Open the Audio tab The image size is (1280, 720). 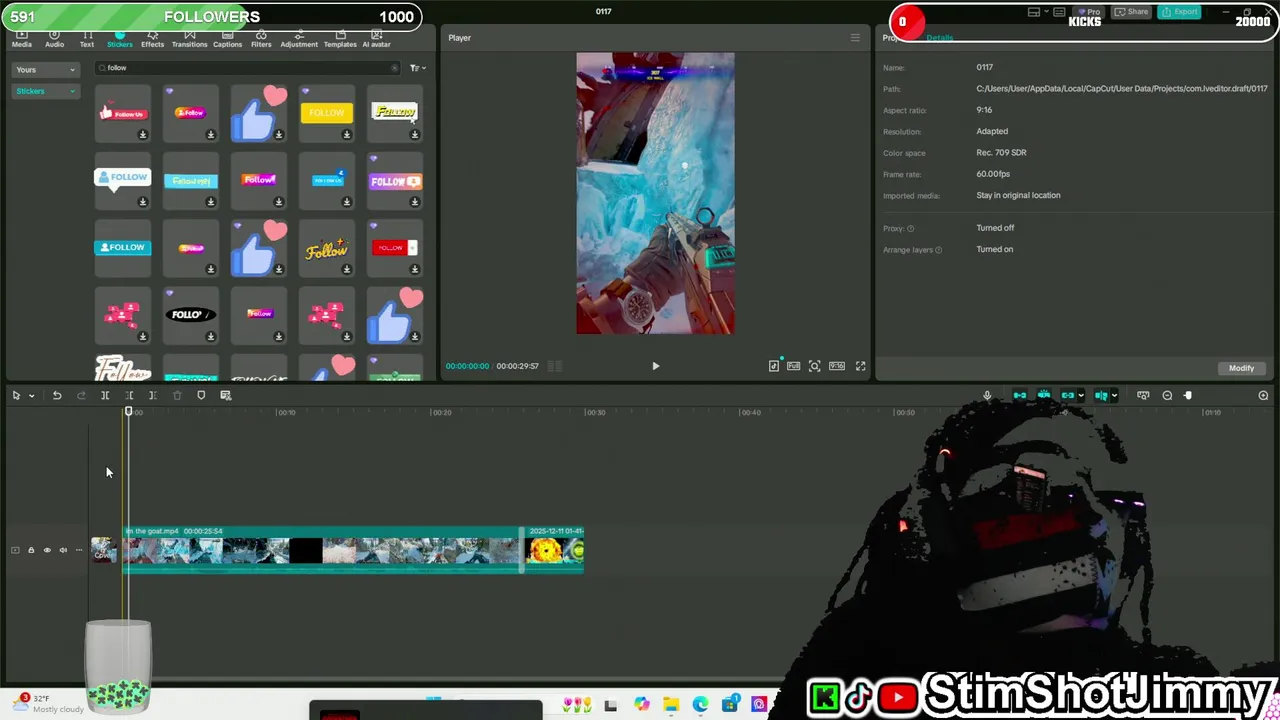[x=54, y=40]
